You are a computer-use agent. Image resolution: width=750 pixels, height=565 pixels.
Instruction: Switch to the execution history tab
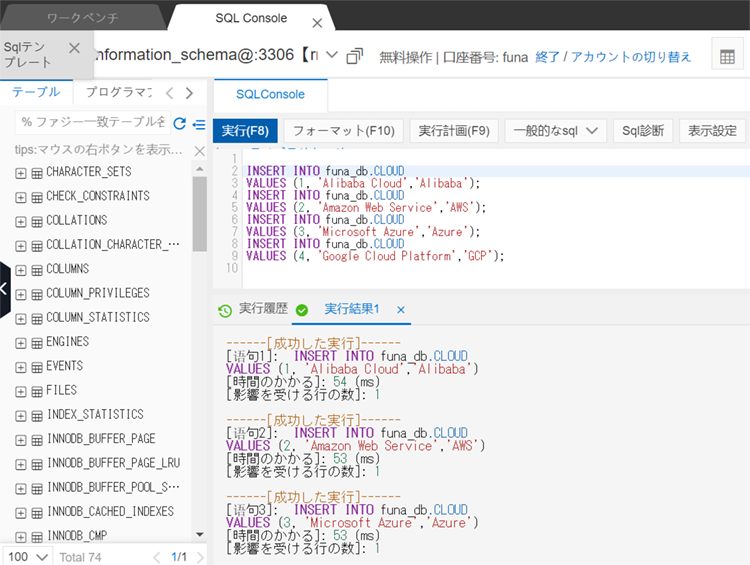253,310
